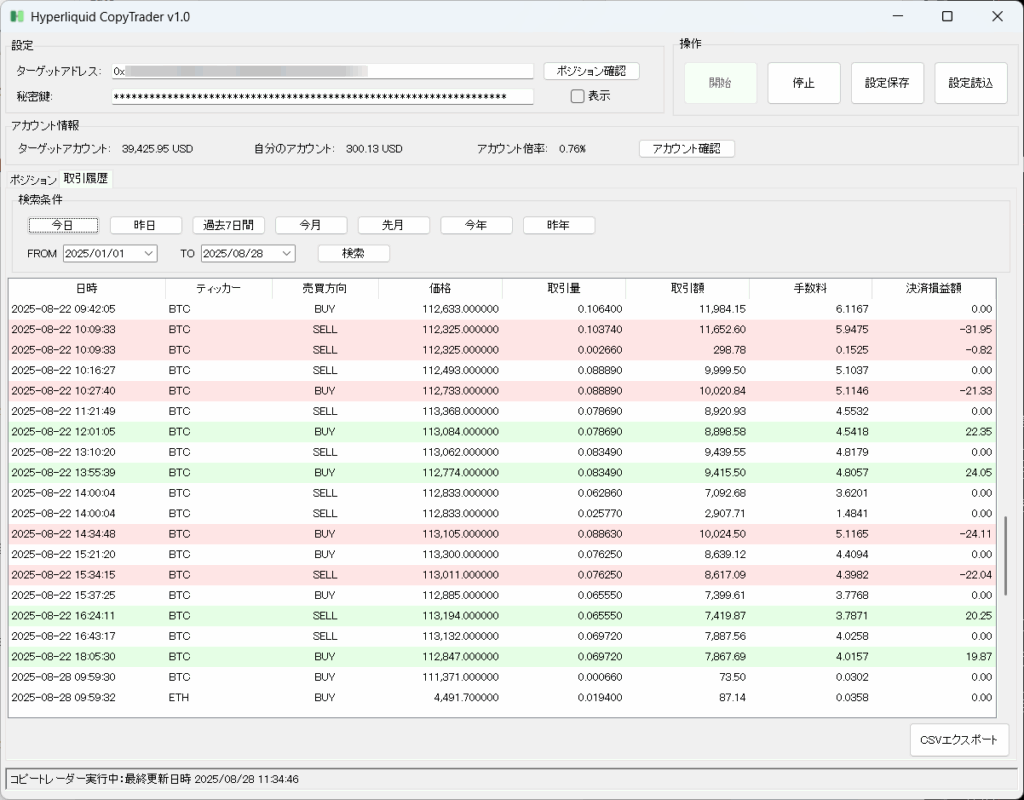Filter by 今日 button
The height and width of the screenshot is (800, 1024).
pyautogui.click(x=63, y=225)
